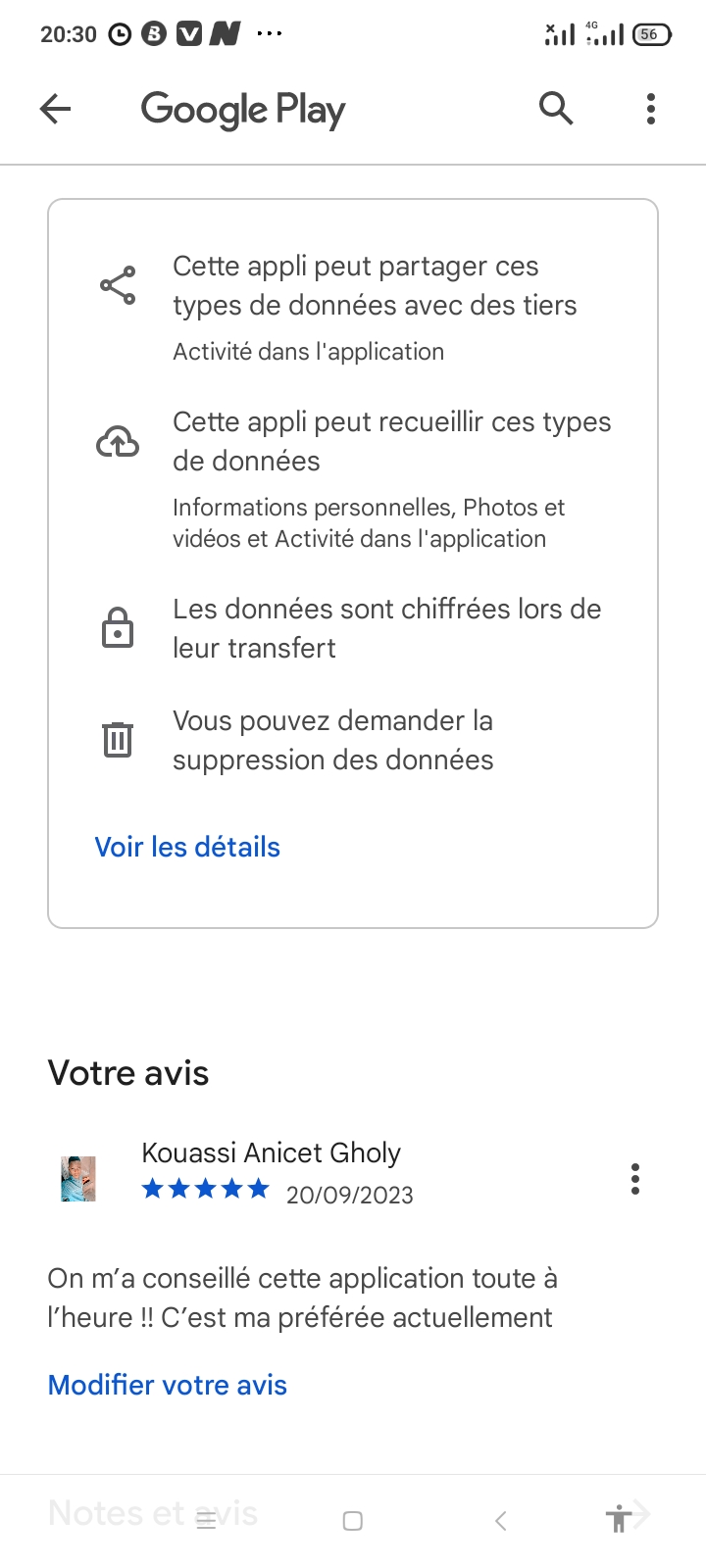Tap the trash bin deletion icon

tap(118, 739)
